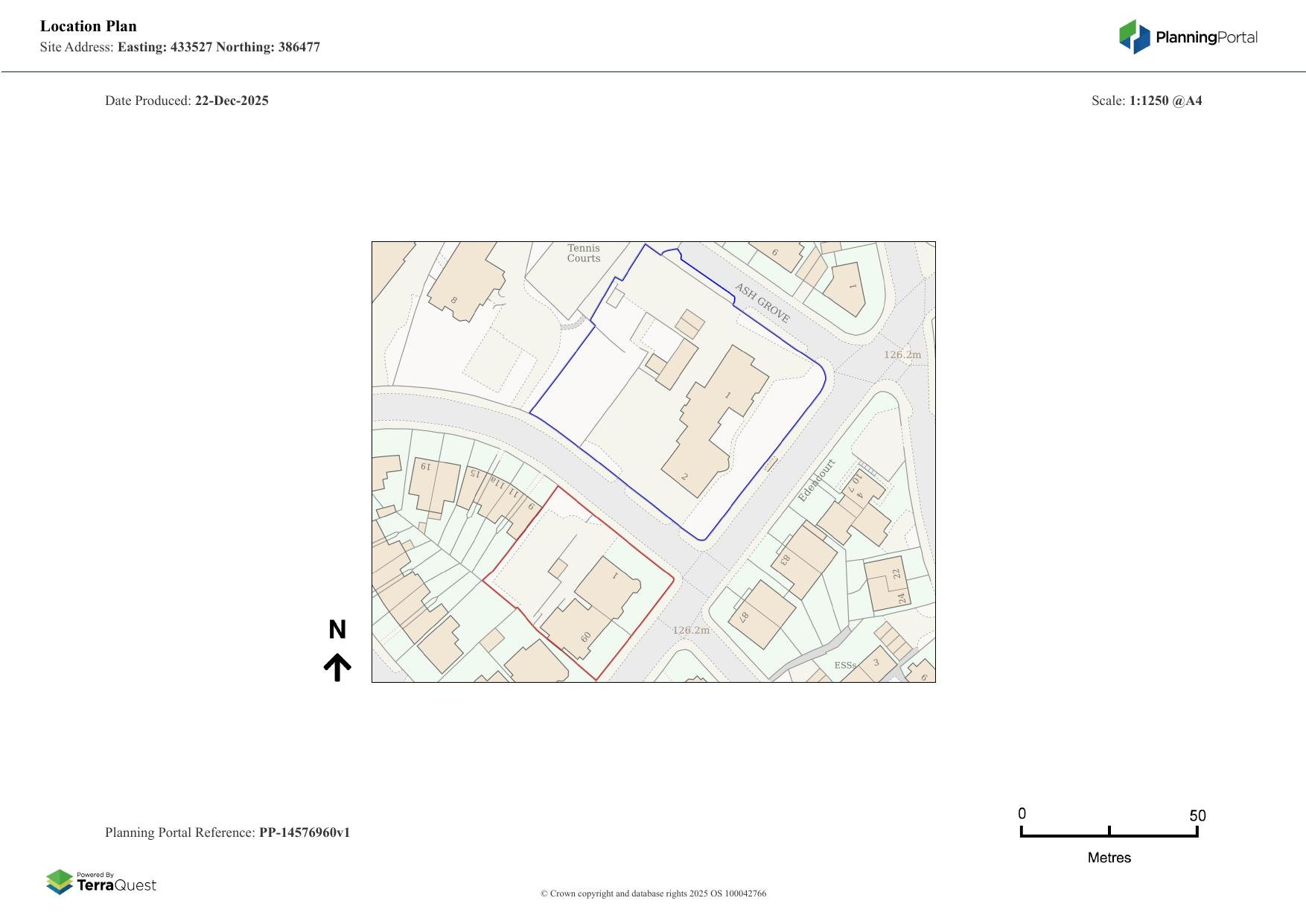Click building number 8 near tennis courts
The width and height of the screenshot is (1306, 924).
point(453,301)
